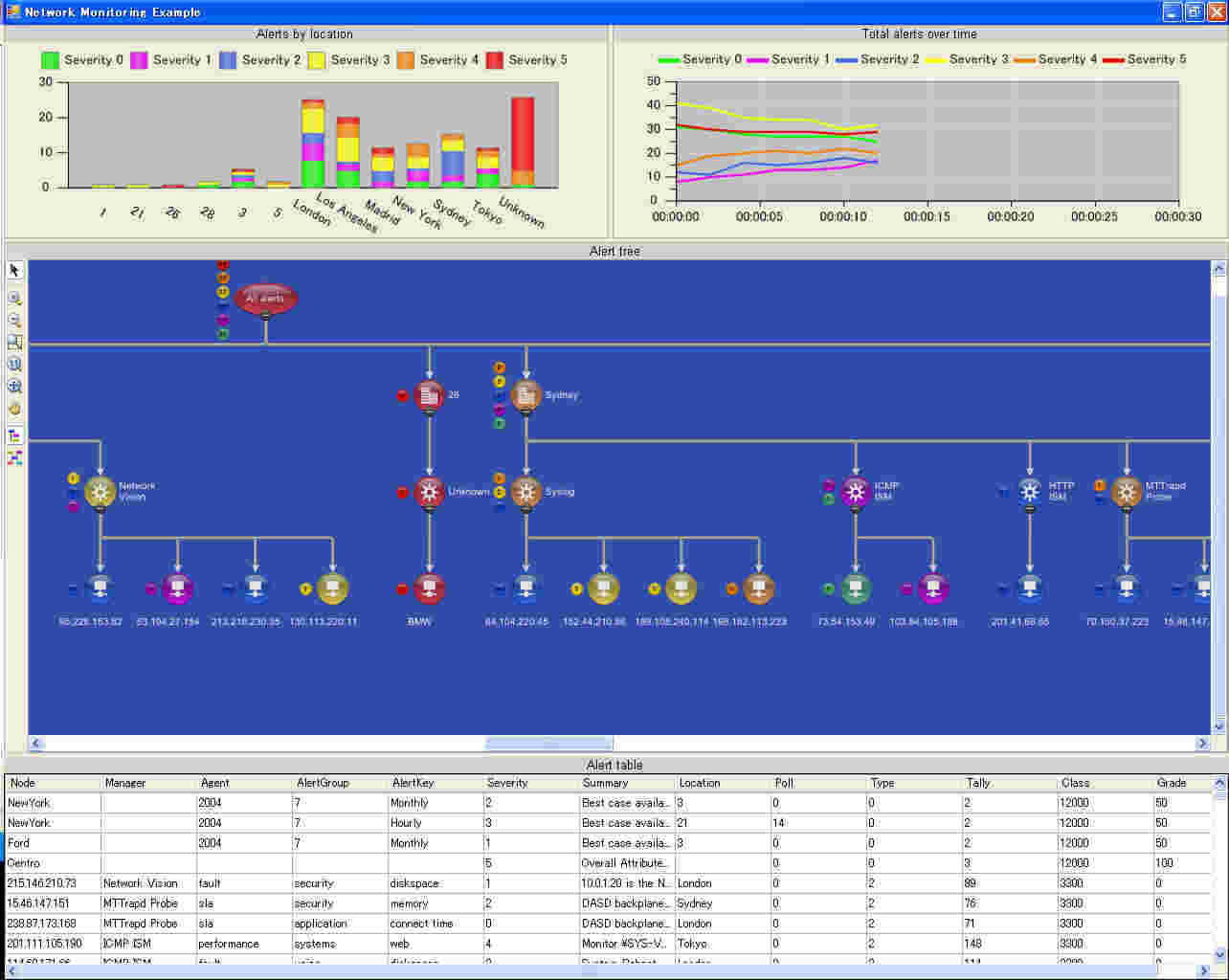Sort alert table by Manager column

148,783
